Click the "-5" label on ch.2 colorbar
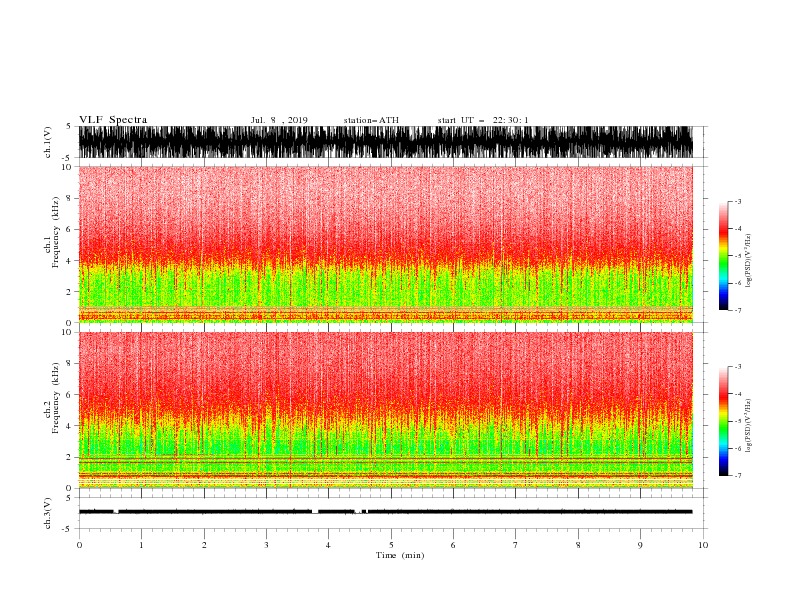Viewport: 792px width, 612px height. (x=737, y=421)
